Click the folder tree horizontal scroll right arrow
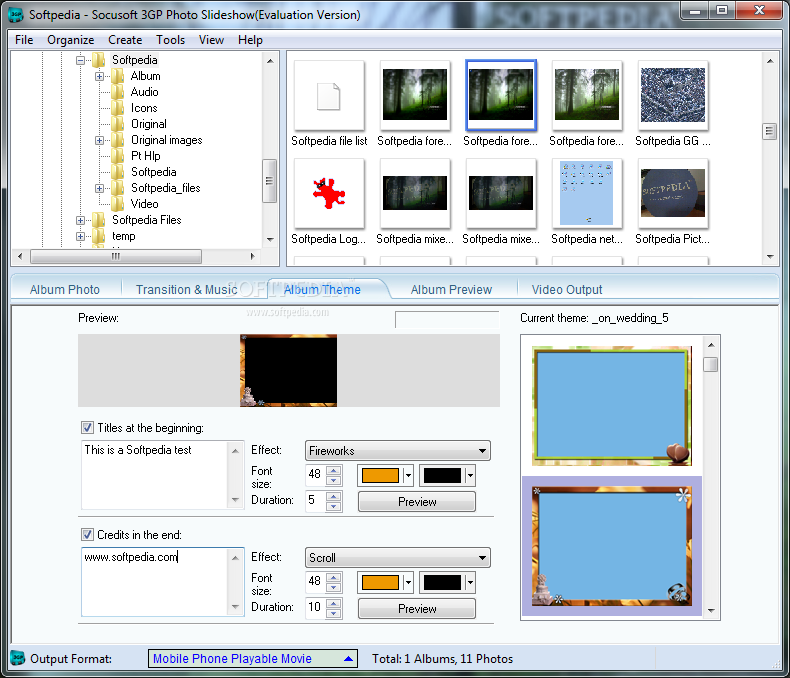790x678 pixels. coord(252,256)
